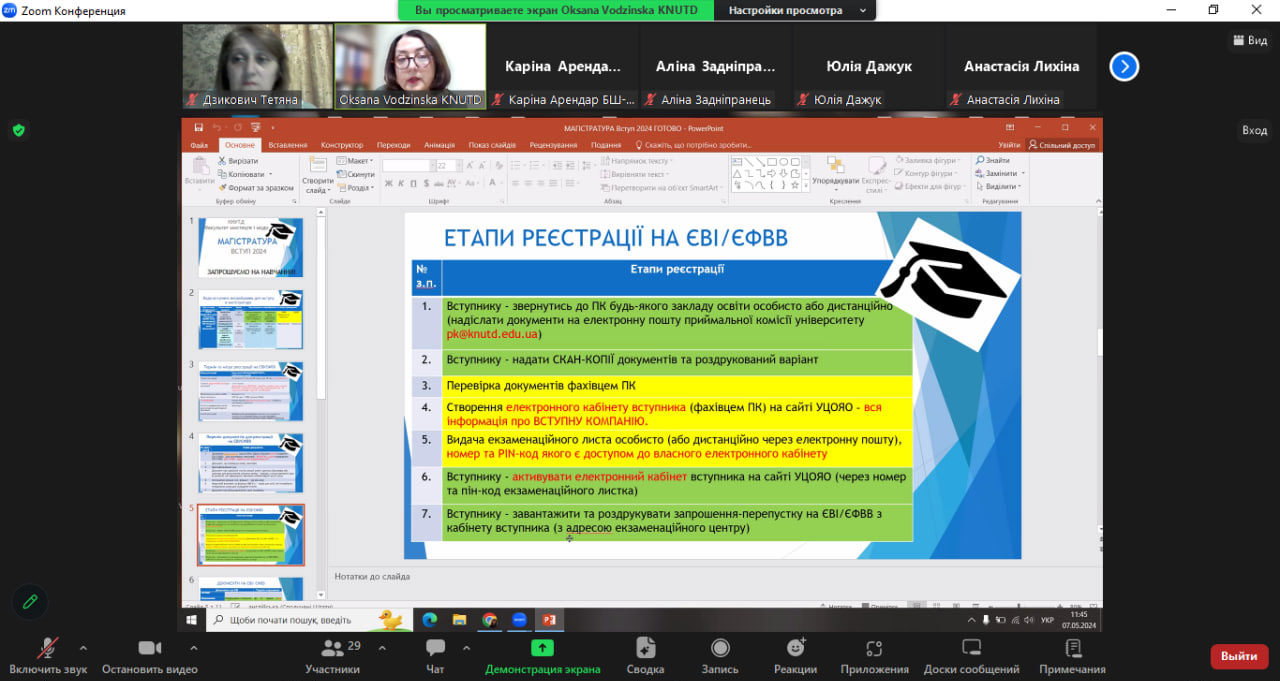Image resolution: width=1280 pixels, height=681 pixels.
Task: Switch to the Анімація ribbon tab
Action: (x=439, y=145)
